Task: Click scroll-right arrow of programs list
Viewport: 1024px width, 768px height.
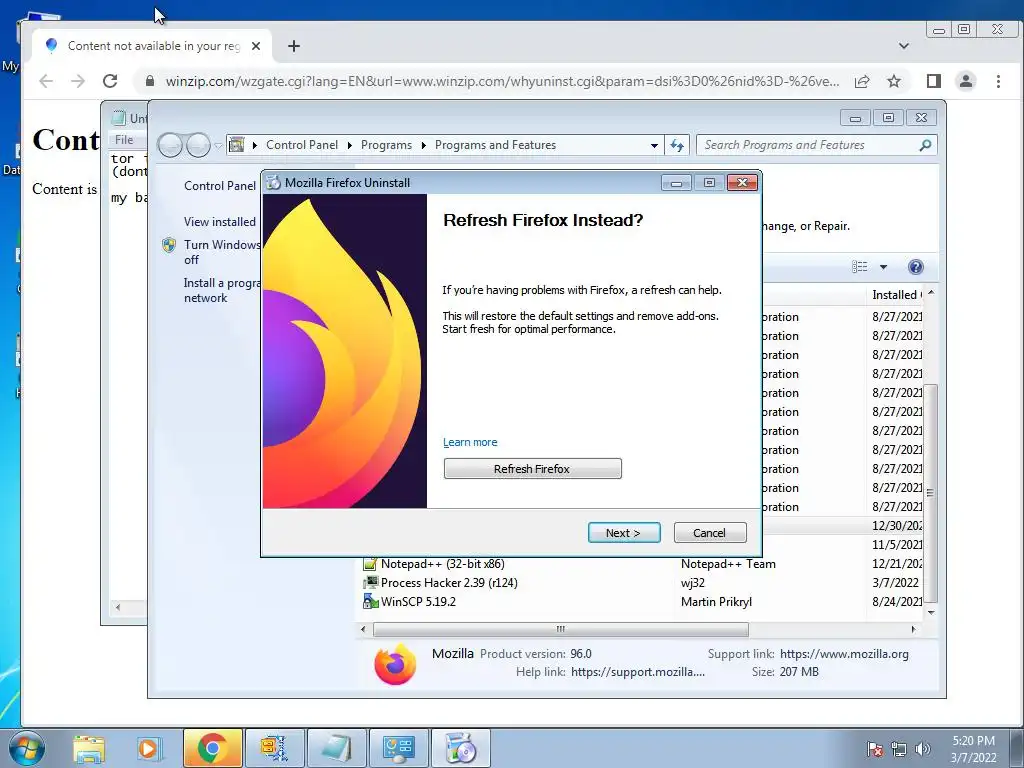Action: [x=913, y=630]
